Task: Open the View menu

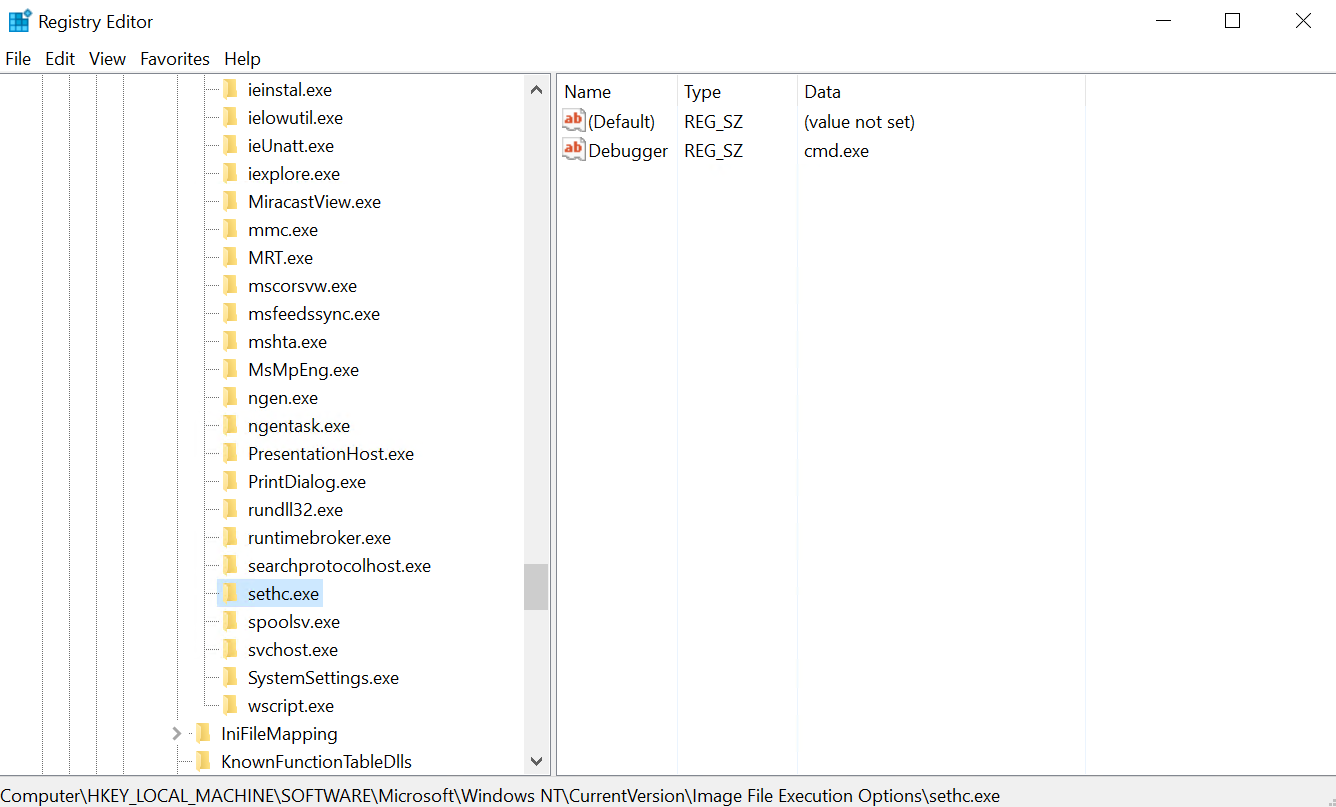Action: coord(107,59)
